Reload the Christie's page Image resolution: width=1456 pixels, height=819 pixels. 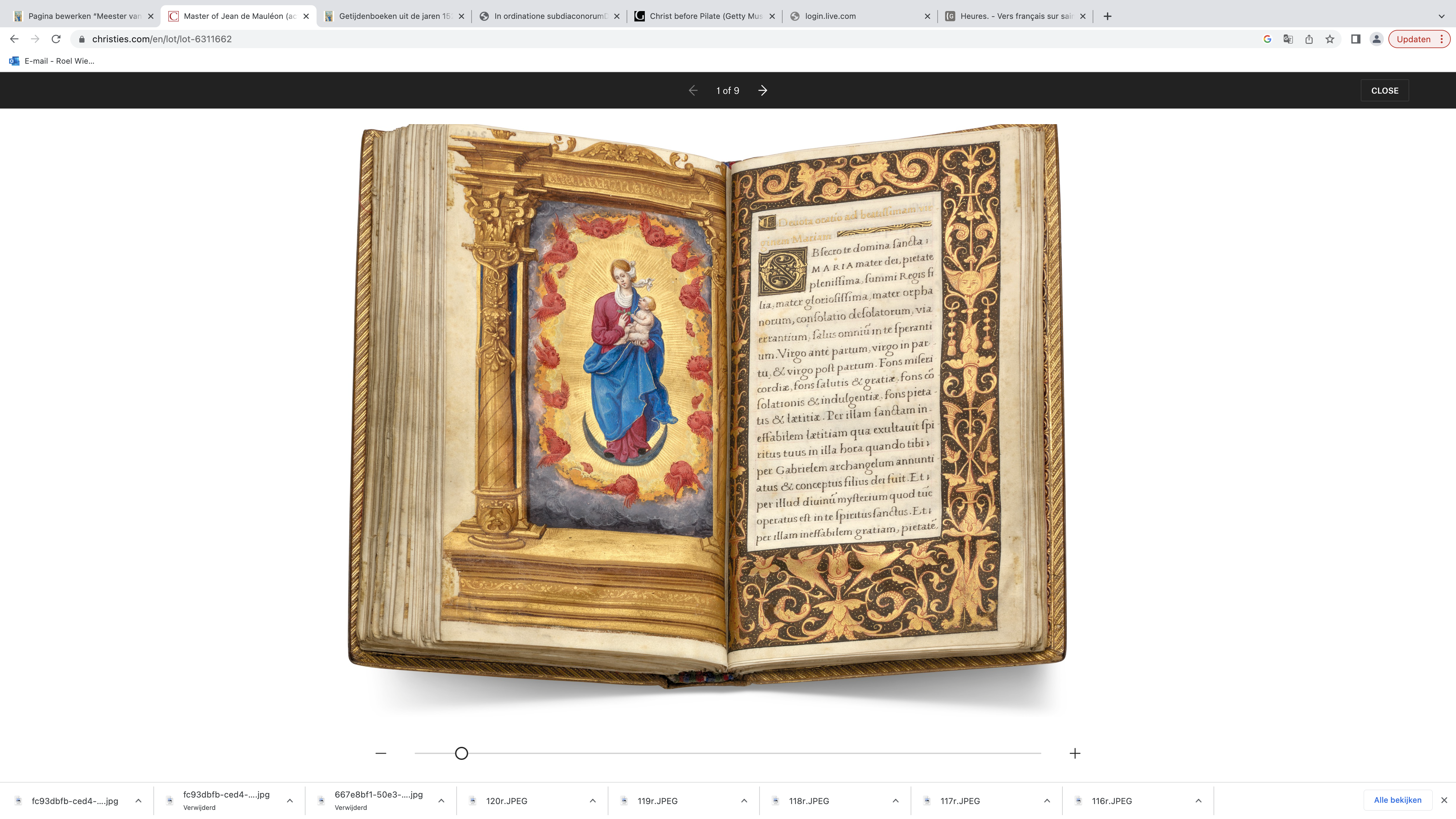(56, 39)
